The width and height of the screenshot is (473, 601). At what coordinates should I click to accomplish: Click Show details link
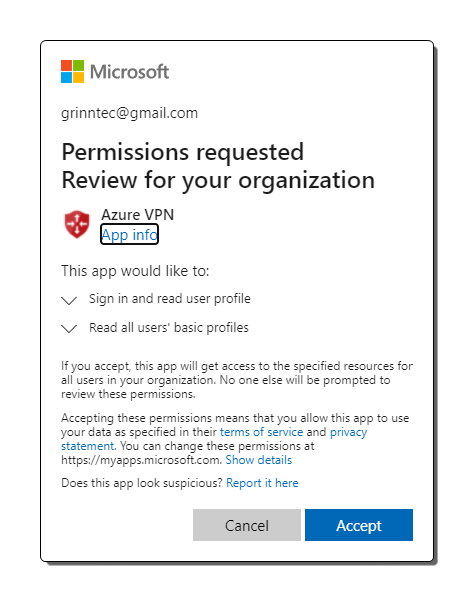pyautogui.click(x=259, y=460)
